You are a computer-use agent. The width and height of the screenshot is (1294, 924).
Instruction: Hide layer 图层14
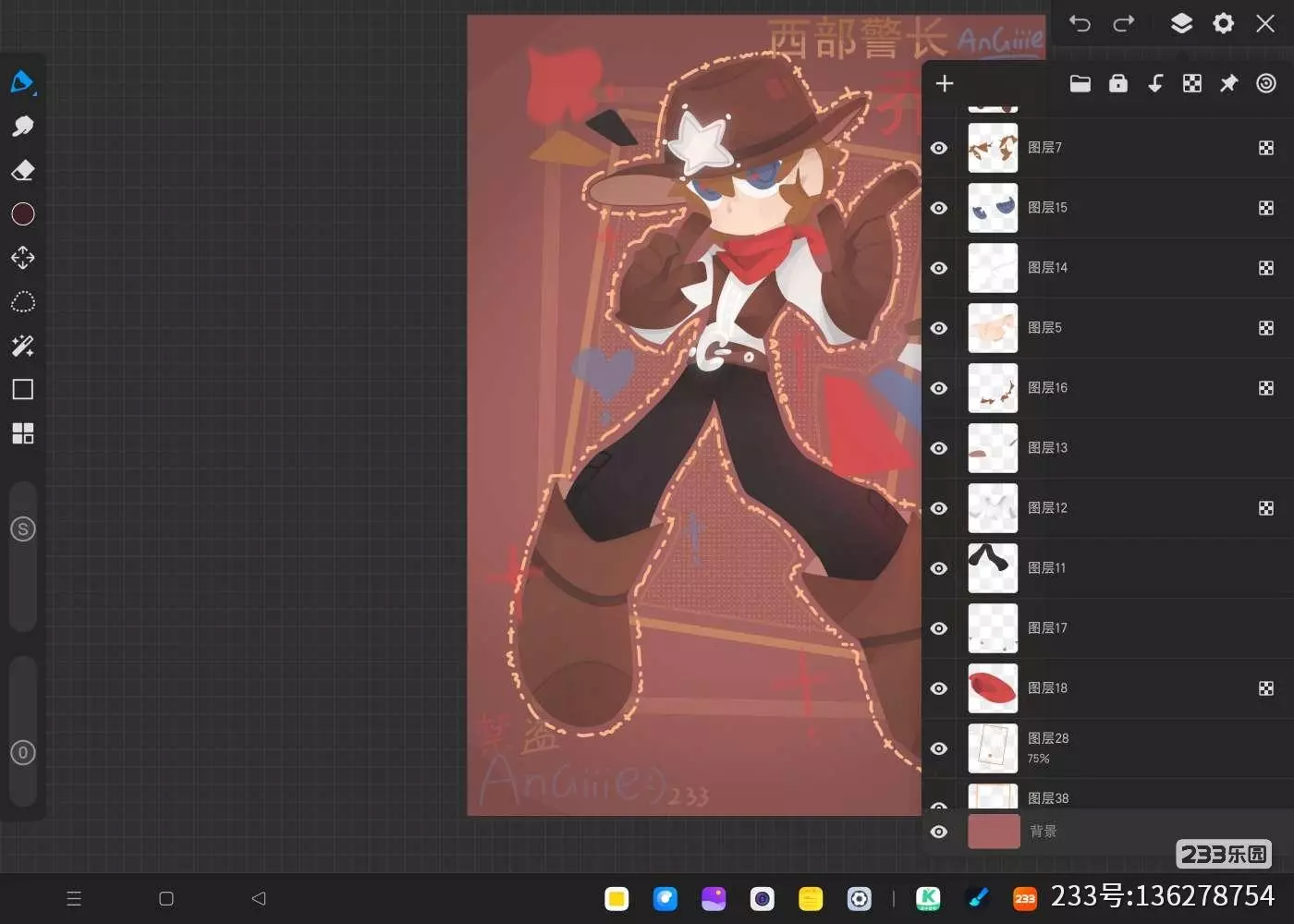tap(939, 268)
